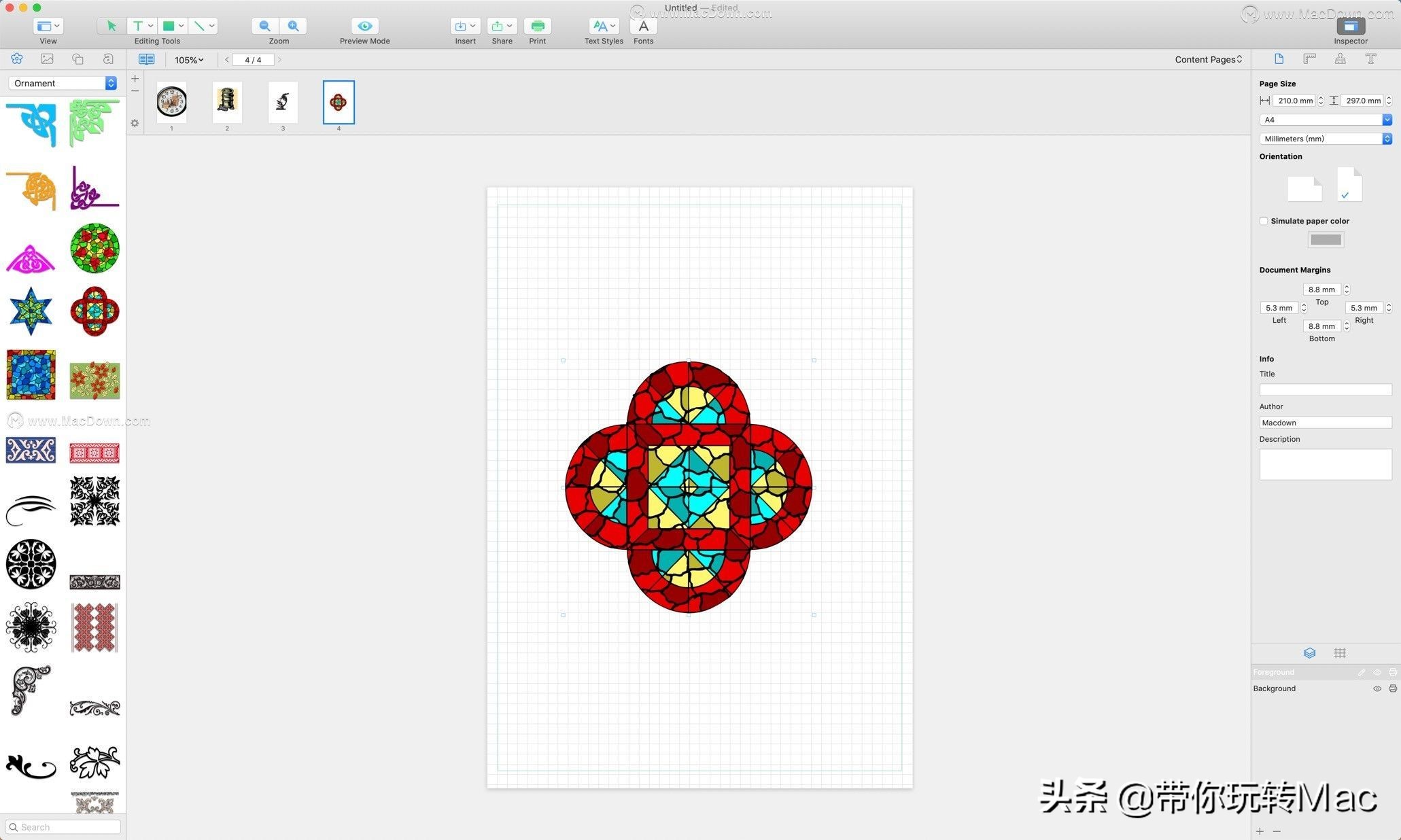Select page 3 thumbnail in panel
Image resolution: width=1401 pixels, height=840 pixels.
pyautogui.click(x=282, y=101)
